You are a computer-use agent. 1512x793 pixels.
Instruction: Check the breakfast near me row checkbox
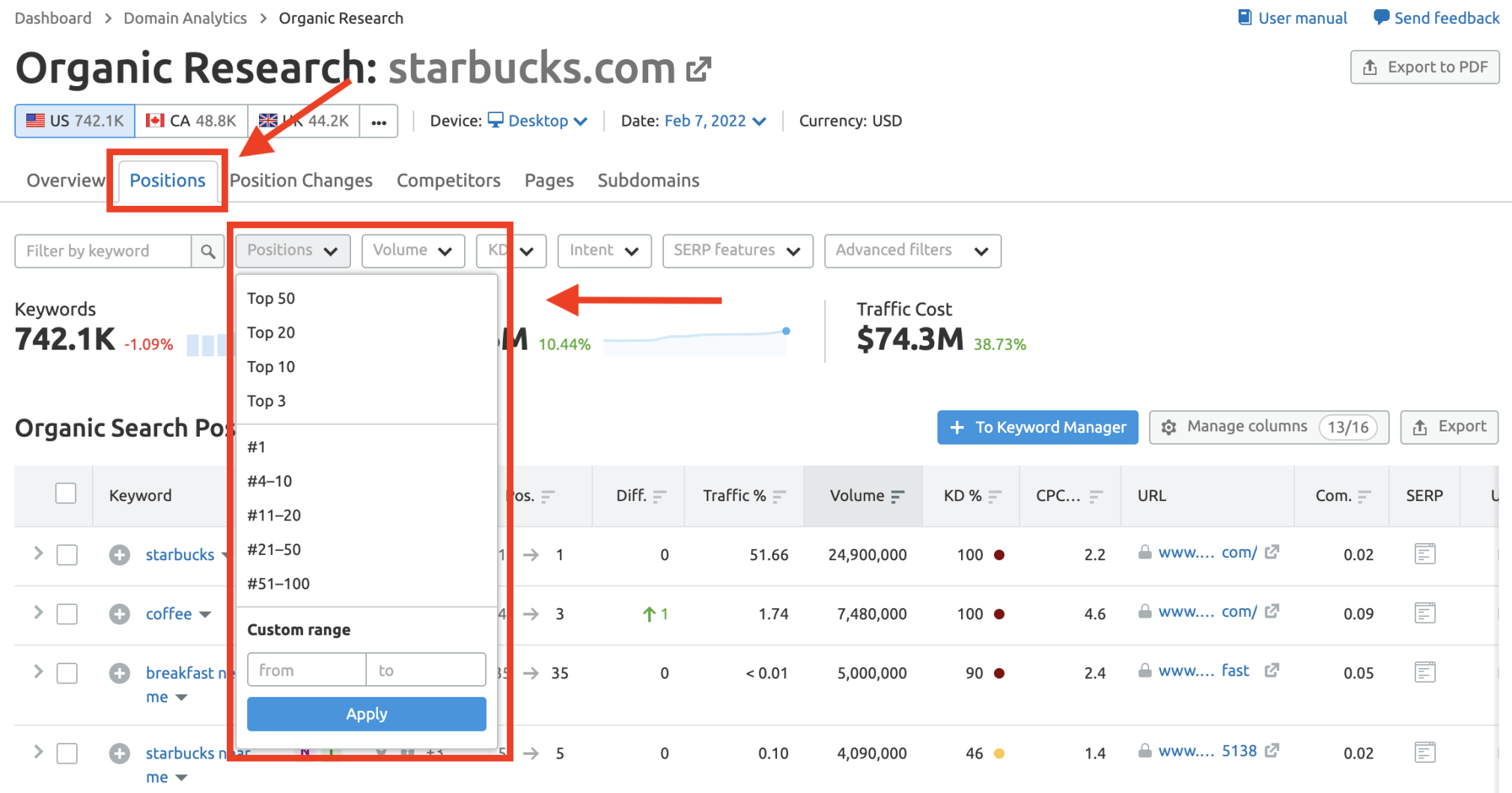coord(67,673)
